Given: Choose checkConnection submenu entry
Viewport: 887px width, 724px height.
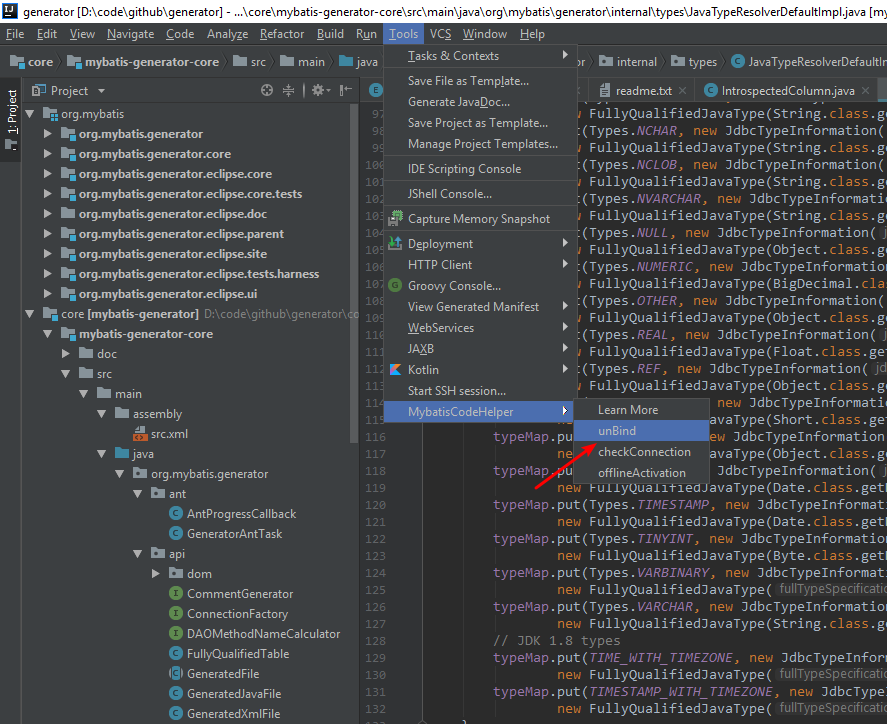Looking at the screenshot, I should [641, 451].
